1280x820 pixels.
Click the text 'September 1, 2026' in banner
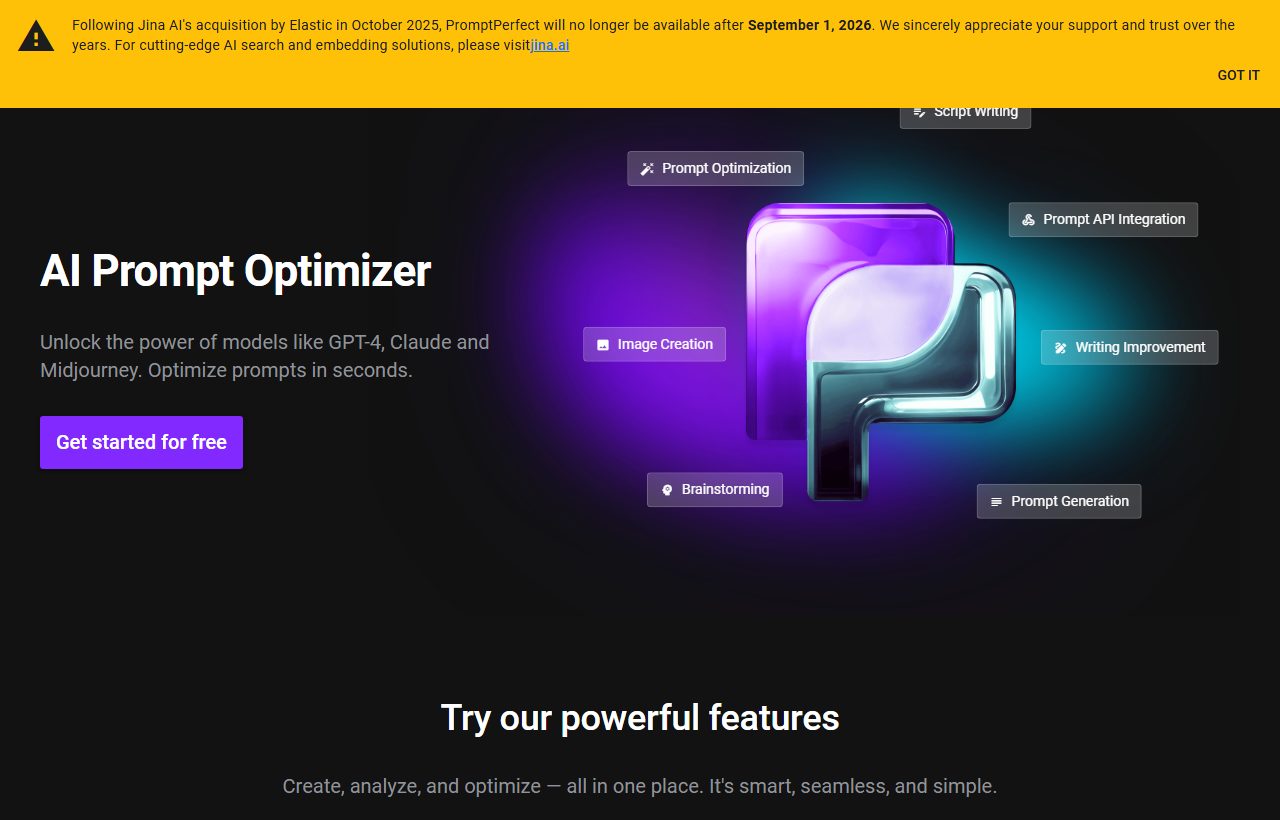pos(810,25)
